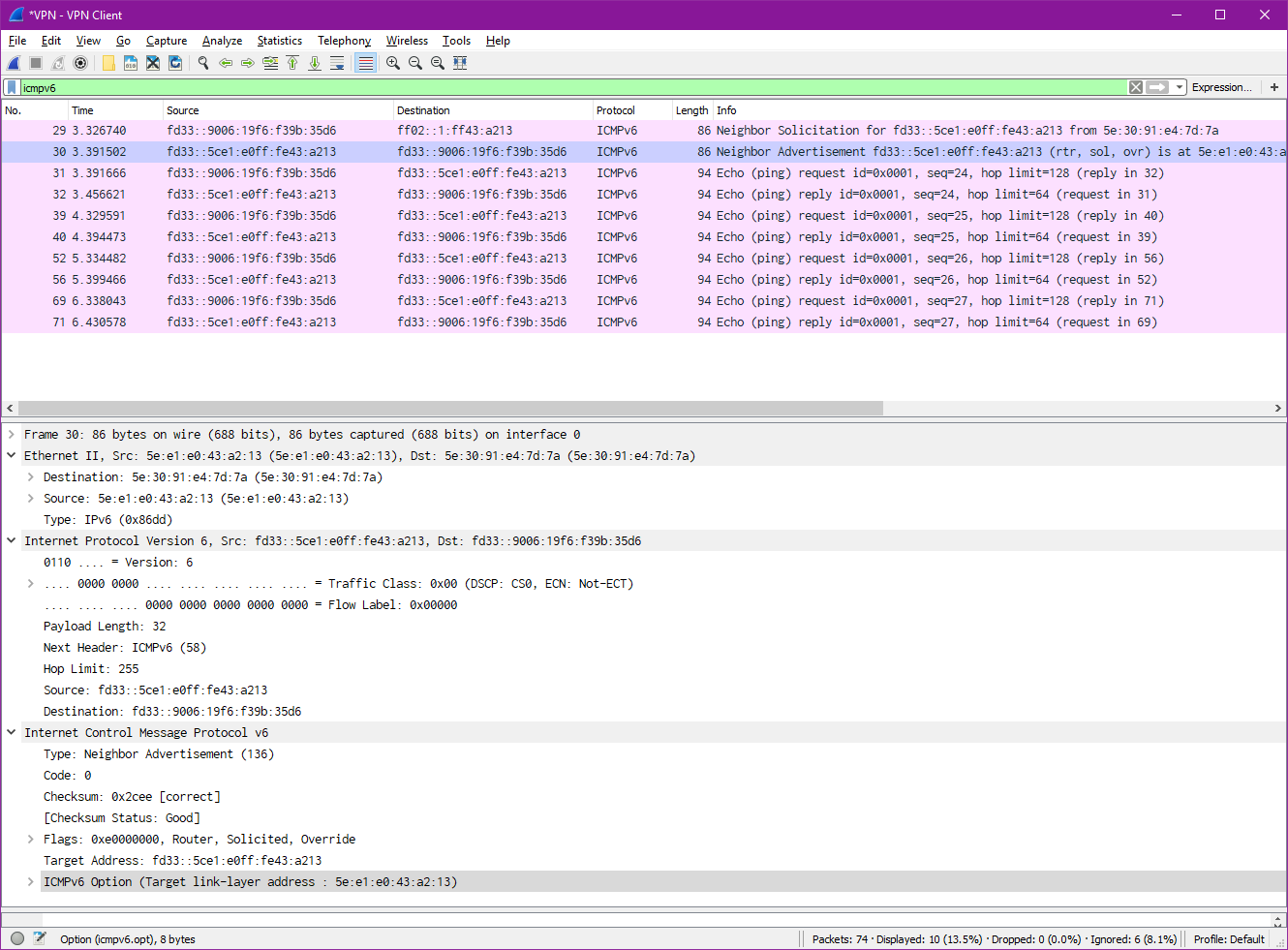1288x950 pixels.
Task: Expand ICMPv6 Option target link-layer address
Action: 31,882
